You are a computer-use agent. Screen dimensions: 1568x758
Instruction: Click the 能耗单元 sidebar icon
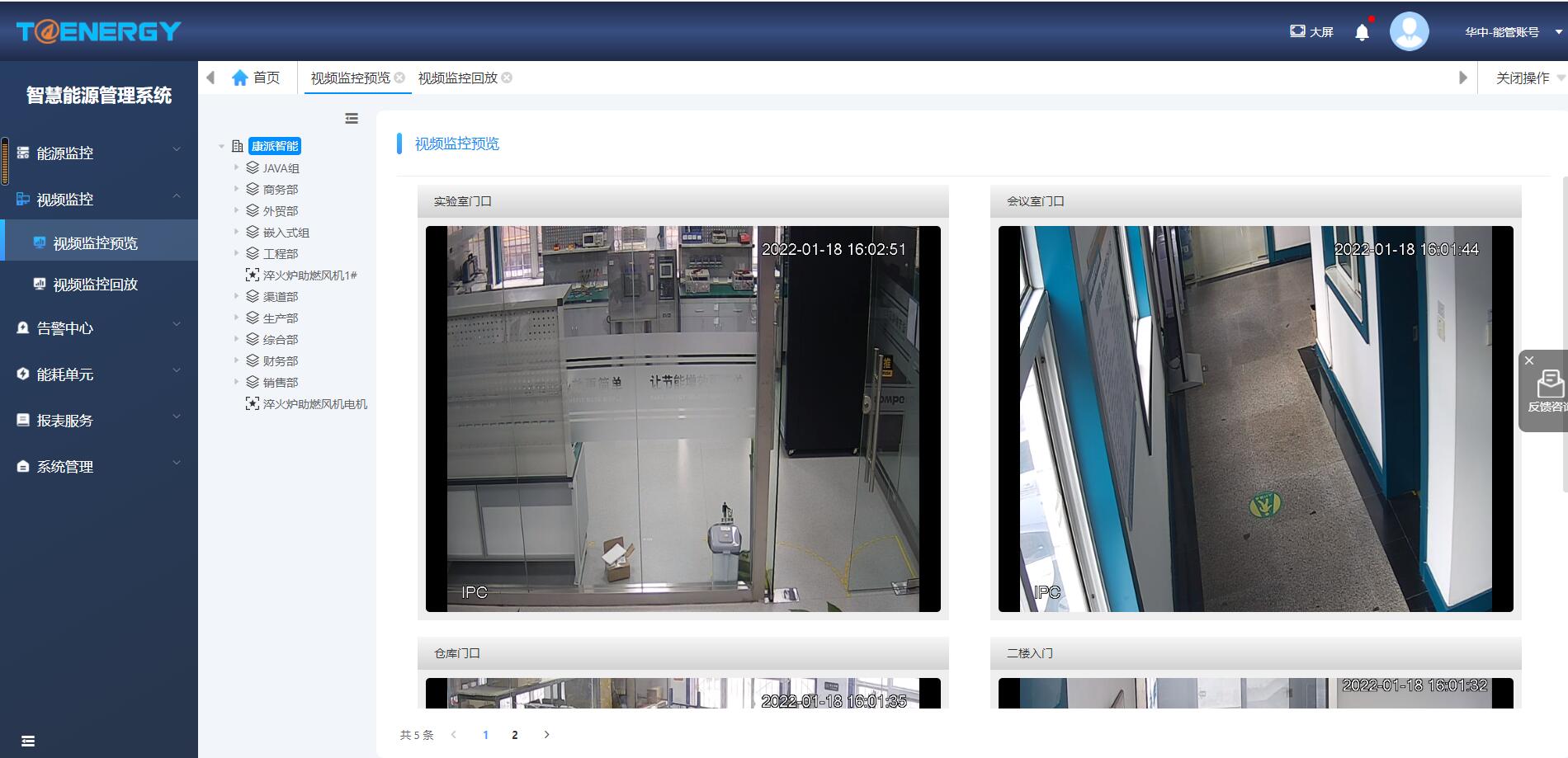click(23, 374)
